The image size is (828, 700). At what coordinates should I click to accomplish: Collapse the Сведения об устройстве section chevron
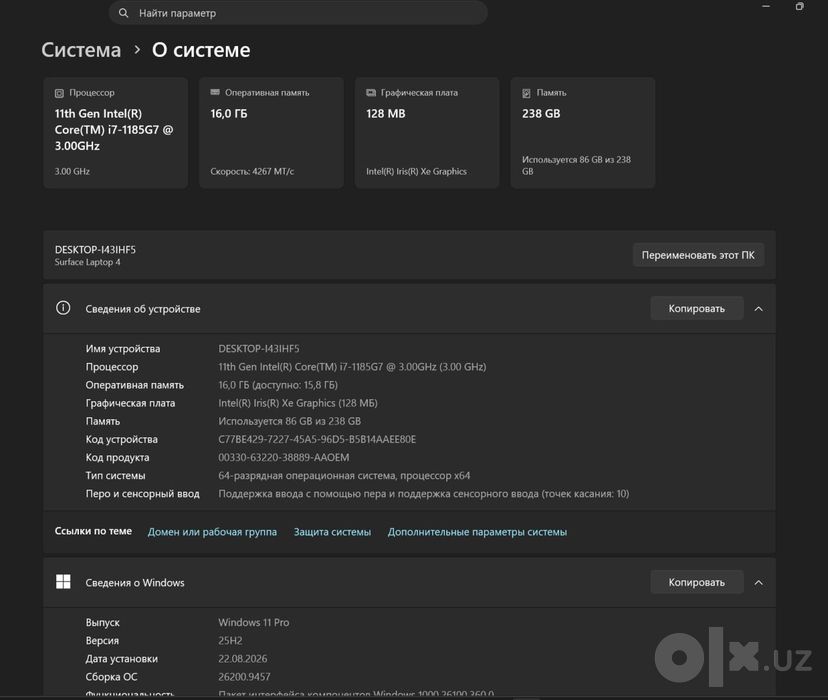click(x=758, y=309)
